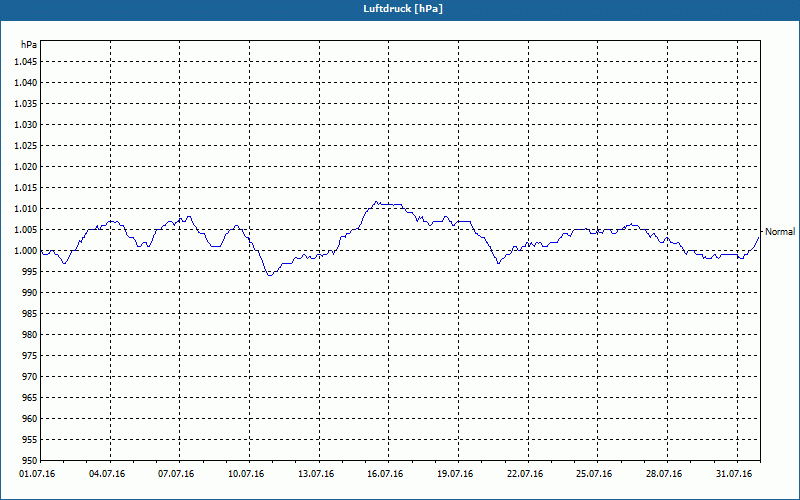The width and height of the screenshot is (800, 500).
Task: Click the 1.040 y-axis value
Action: point(27,83)
